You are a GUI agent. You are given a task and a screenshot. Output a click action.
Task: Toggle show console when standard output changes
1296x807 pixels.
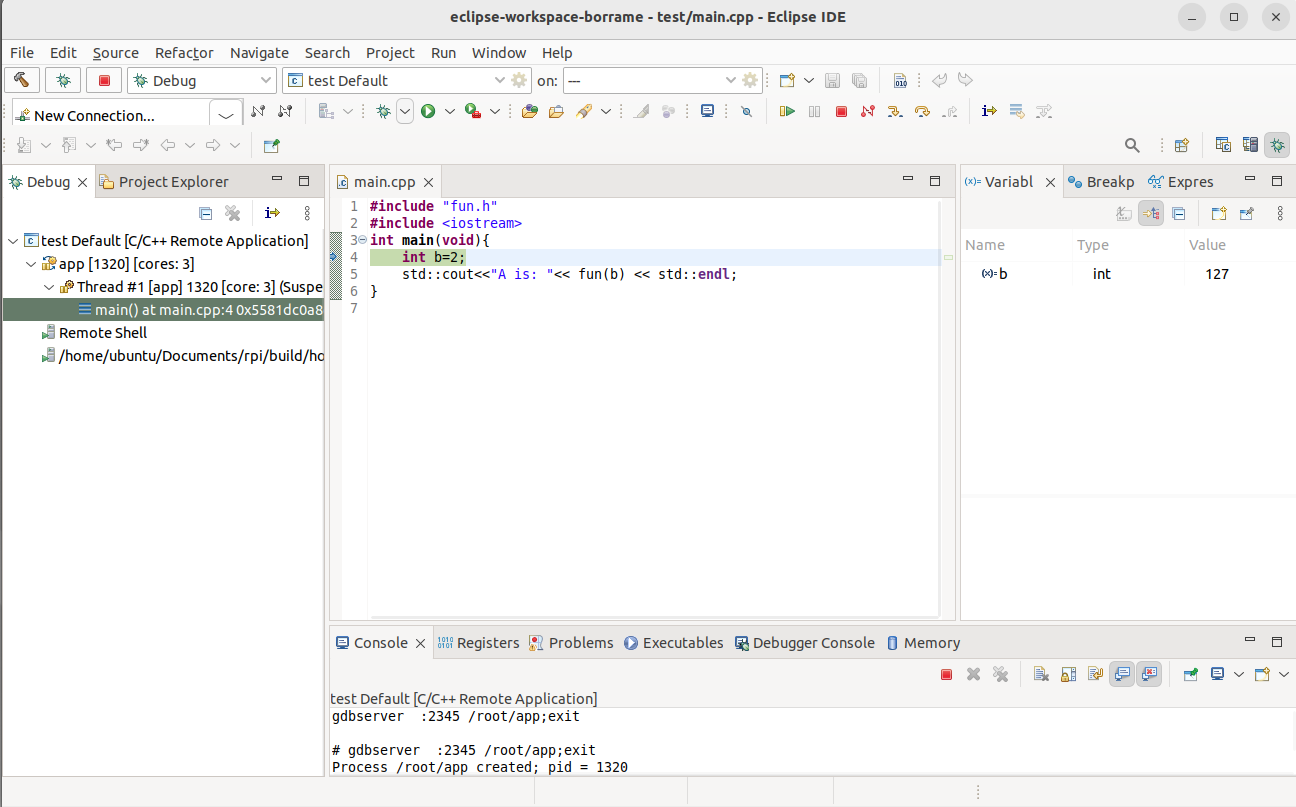pyautogui.click(x=1122, y=675)
